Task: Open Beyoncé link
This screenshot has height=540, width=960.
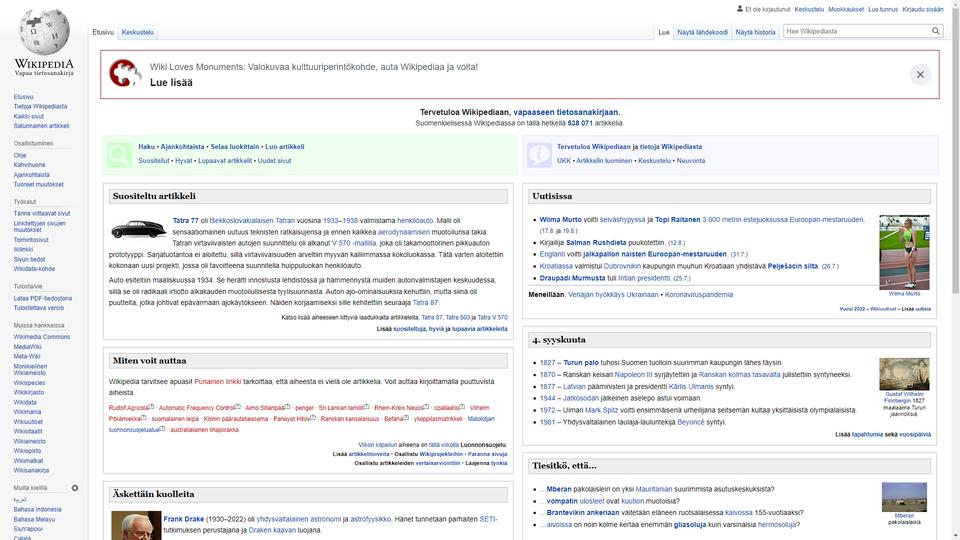Action: point(691,422)
